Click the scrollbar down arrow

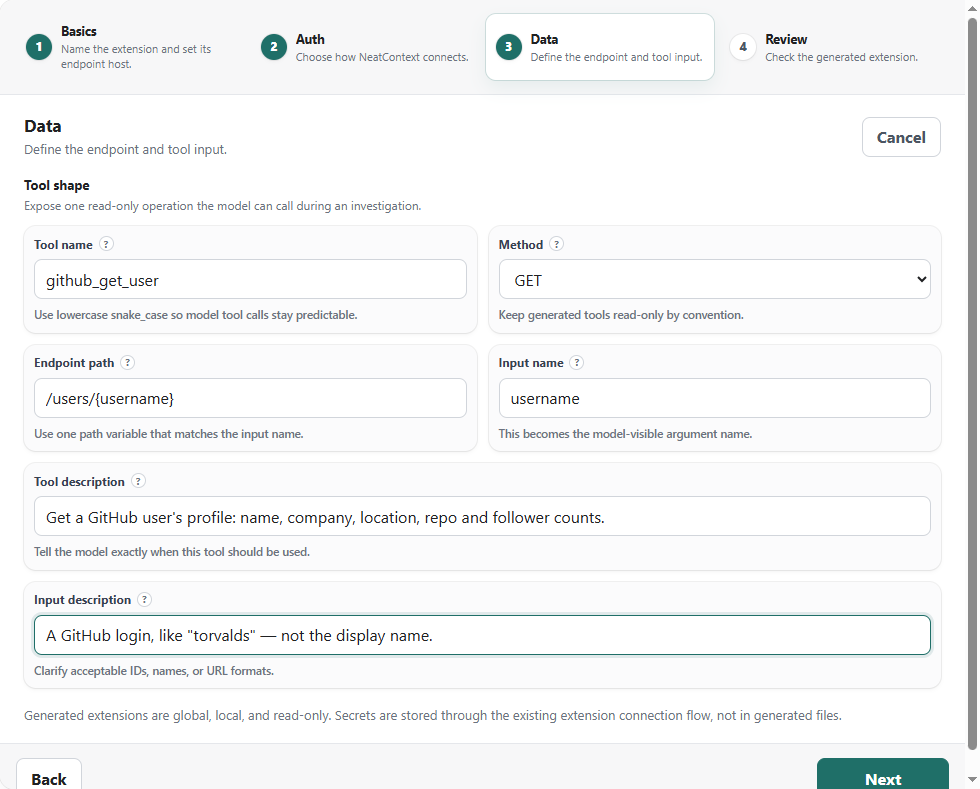point(972,780)
